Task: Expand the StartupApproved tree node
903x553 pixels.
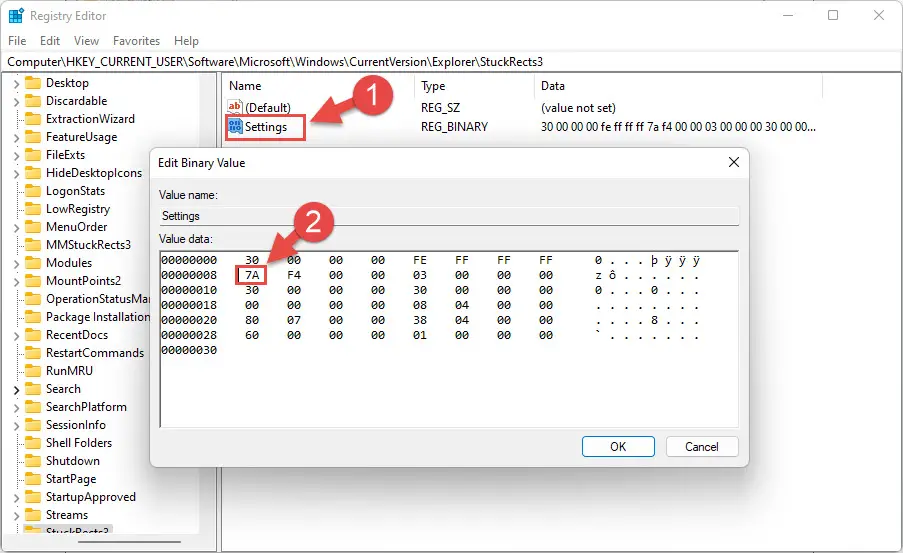Action: (x=16, y=498)
